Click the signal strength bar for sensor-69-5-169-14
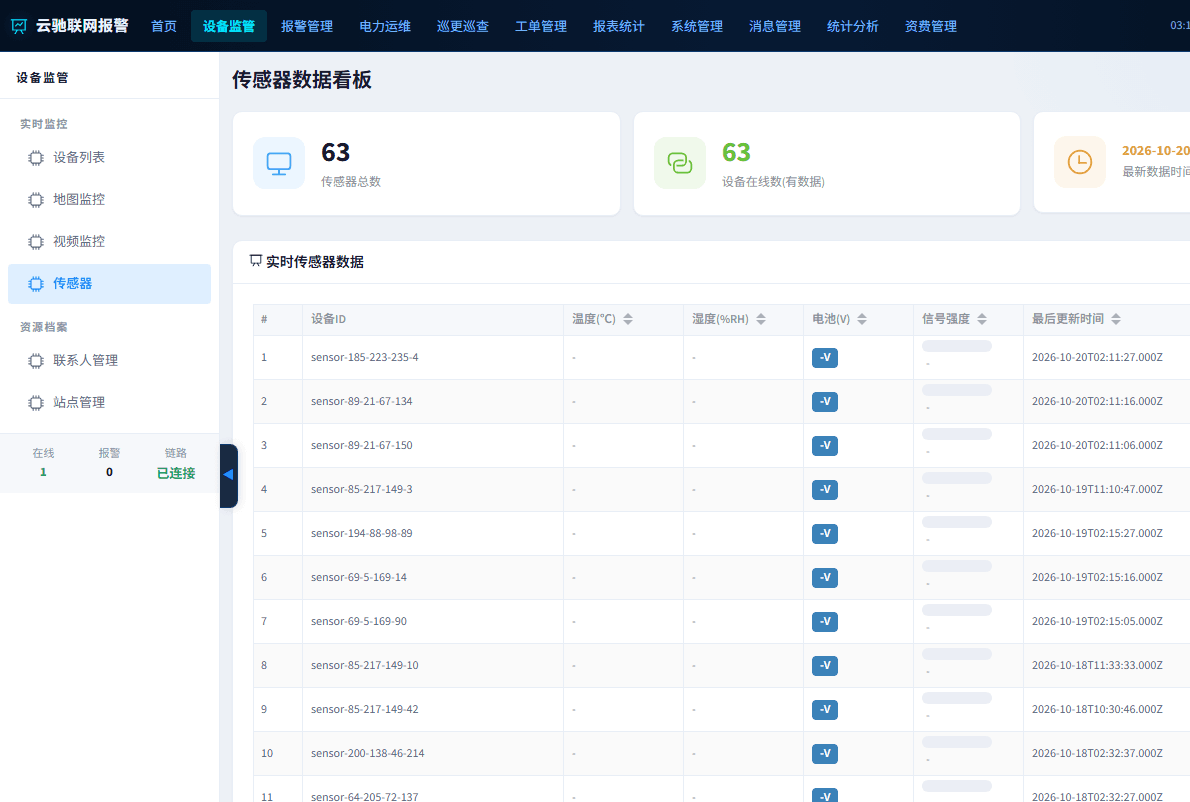The image size is (1190, 802). [x=956, y=566]
